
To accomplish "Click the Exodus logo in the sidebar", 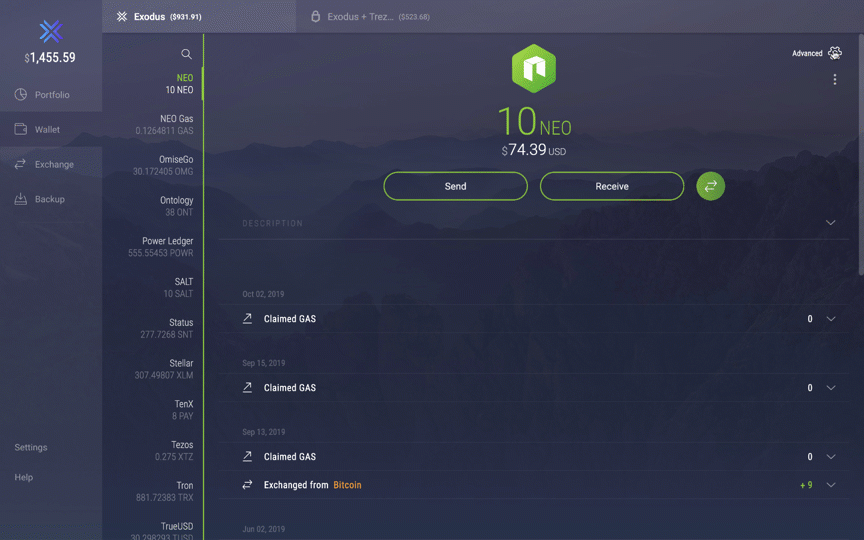I will (51, 31).
